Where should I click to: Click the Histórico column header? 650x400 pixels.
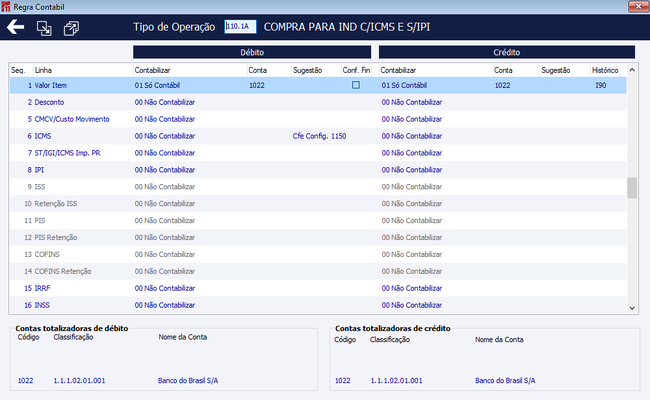pos(605,70)
